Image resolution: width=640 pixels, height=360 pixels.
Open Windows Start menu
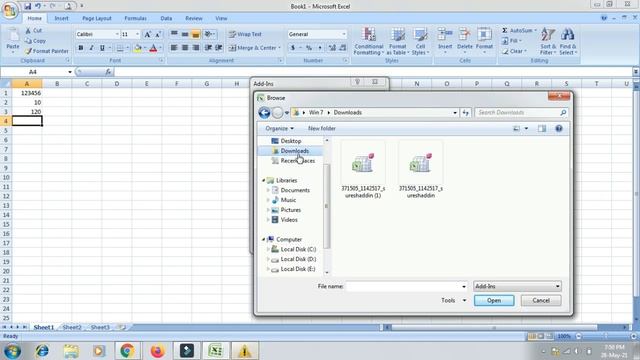12,351
